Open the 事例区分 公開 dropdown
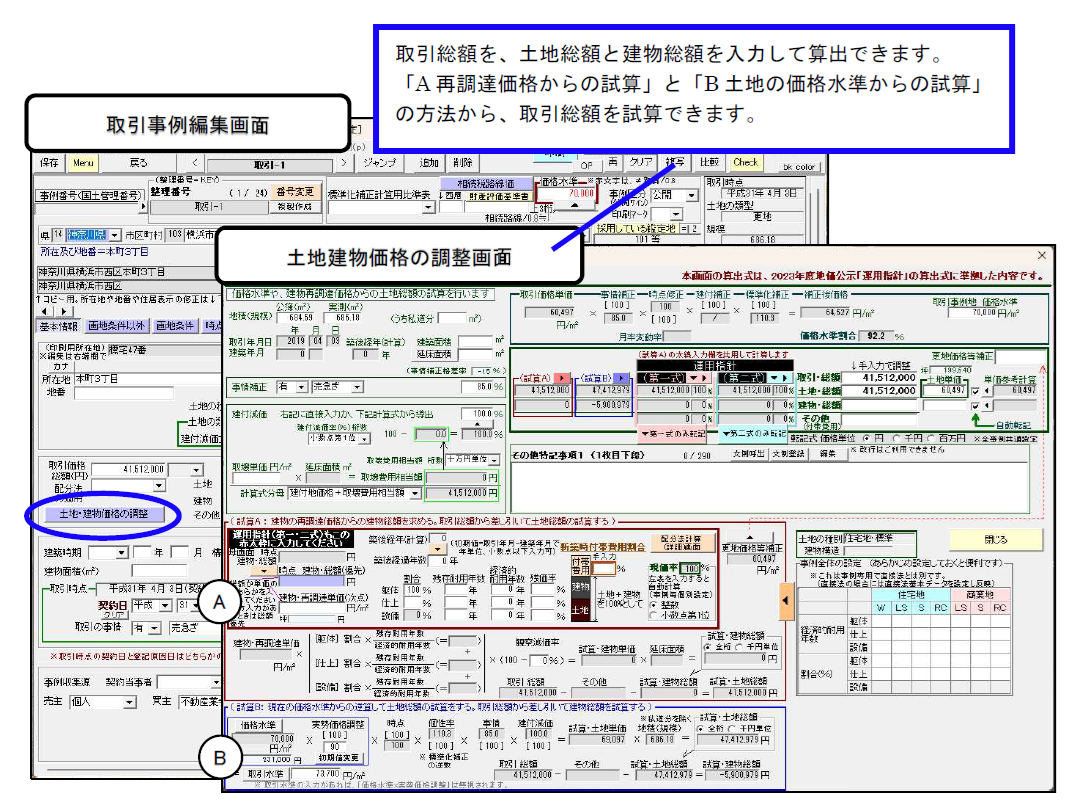This screenshot has width=1074, height=808. coord(692,195)
